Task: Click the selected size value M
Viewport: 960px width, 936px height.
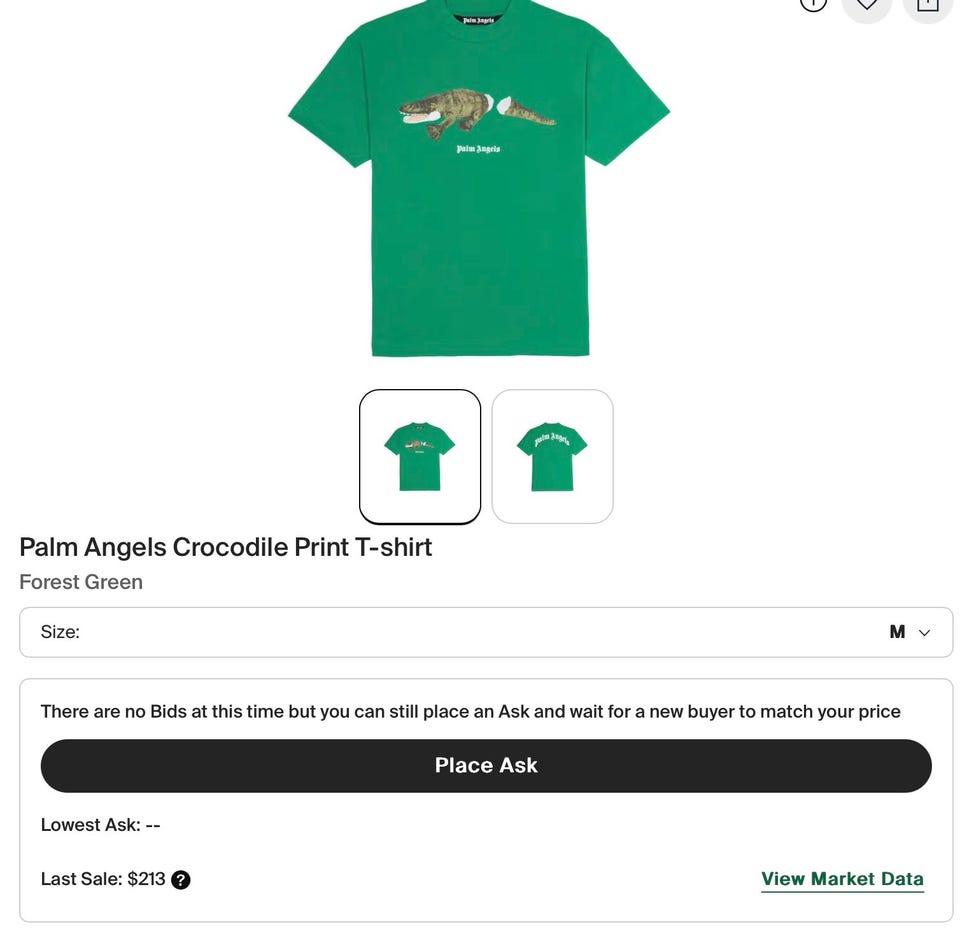Action: (x=897, y=632)
